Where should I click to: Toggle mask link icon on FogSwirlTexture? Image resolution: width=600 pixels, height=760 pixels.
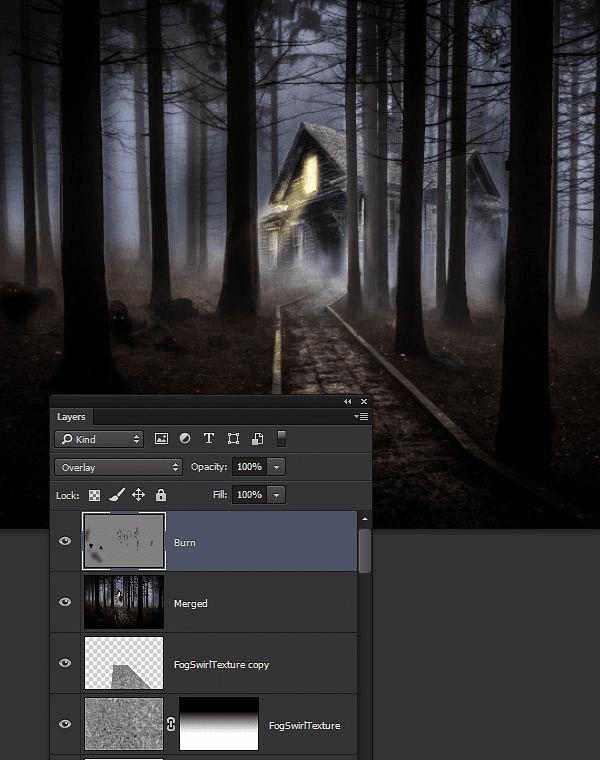pyautogui.click(x=171, y=725)
